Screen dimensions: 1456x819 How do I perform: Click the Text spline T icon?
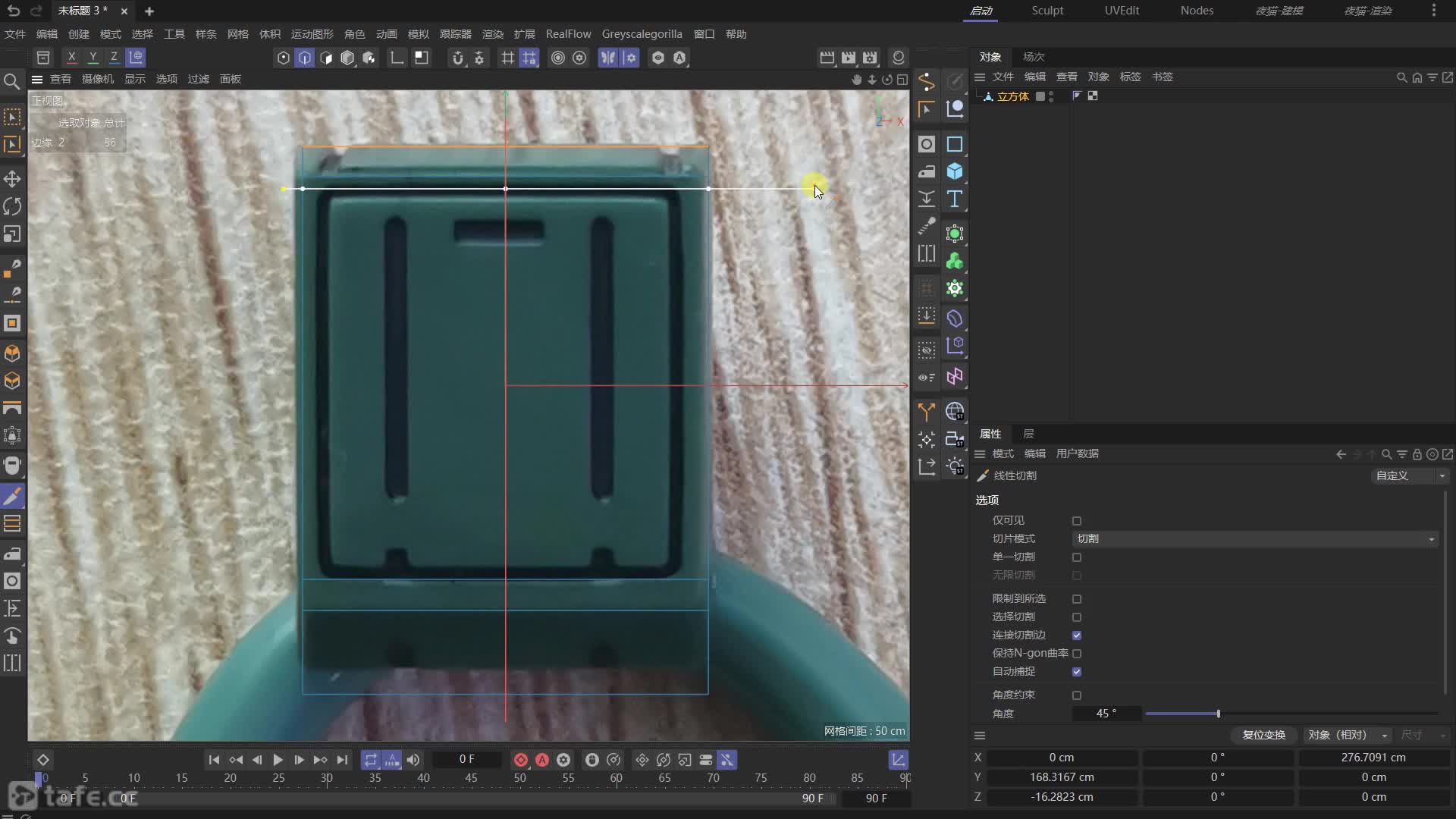(x=955, y=199)
